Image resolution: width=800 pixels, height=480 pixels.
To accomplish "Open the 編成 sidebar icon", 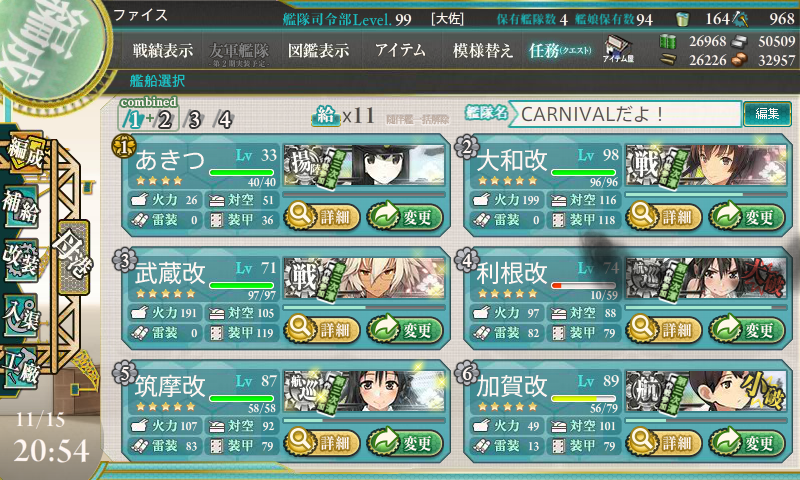I will (23, 151).
